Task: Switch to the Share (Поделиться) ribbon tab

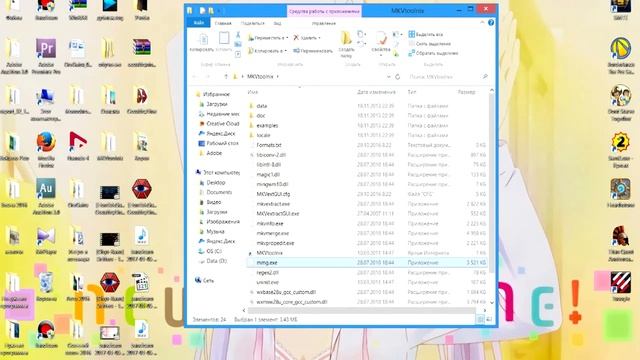Action: (252, 23)
